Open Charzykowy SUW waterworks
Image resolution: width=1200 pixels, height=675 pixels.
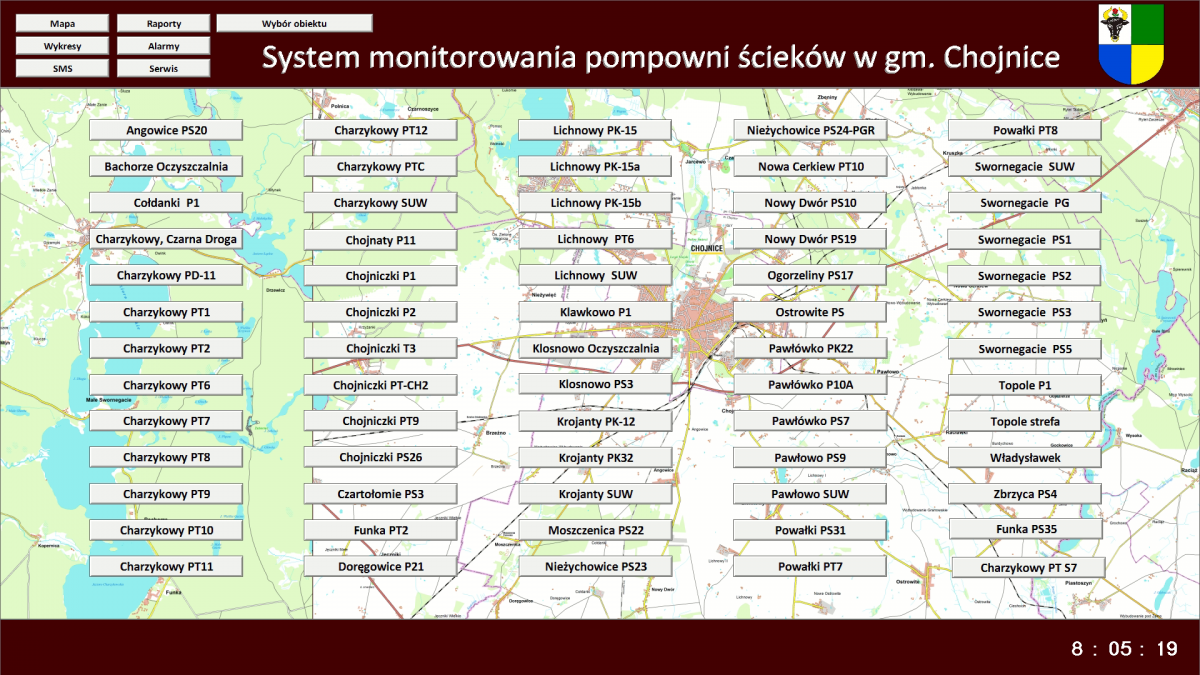coord(381,203)
